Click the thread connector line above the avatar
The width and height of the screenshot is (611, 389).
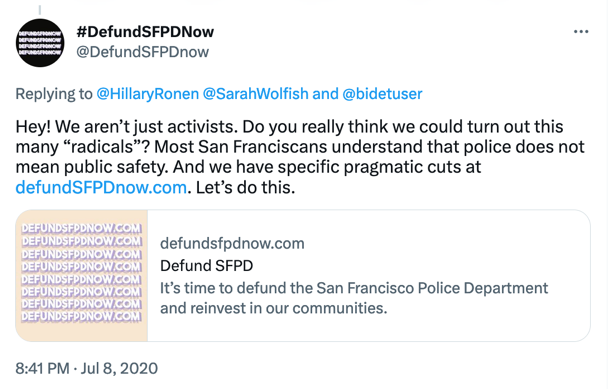(x=40, y=9)
